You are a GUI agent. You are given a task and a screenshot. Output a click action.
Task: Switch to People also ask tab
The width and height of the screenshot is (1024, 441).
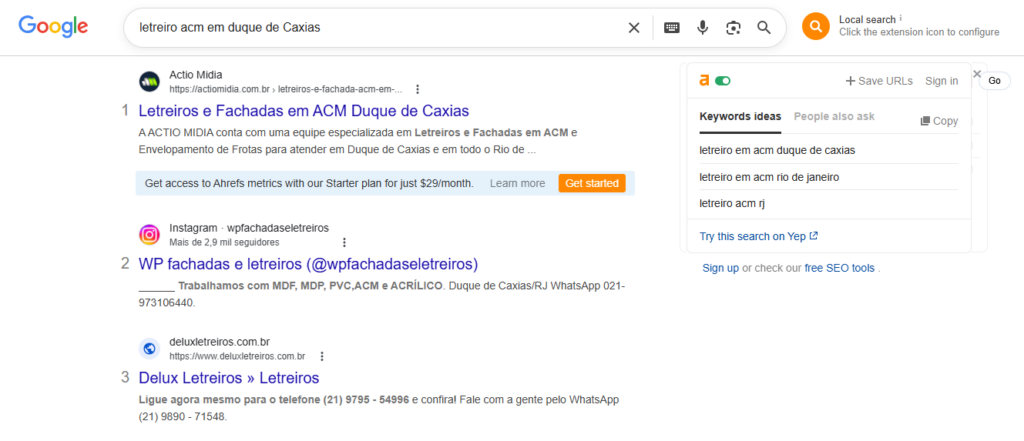834,117
